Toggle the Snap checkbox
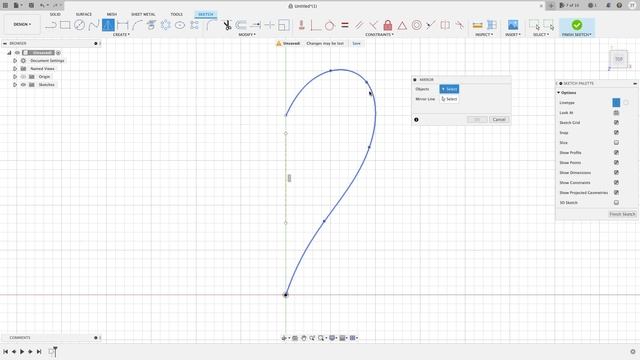Viewport: 640px width, 360px height. 616,133
